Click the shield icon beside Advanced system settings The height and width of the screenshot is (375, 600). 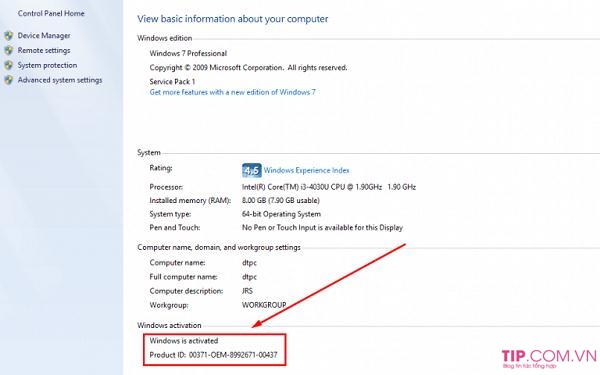(x=8, y=80)
